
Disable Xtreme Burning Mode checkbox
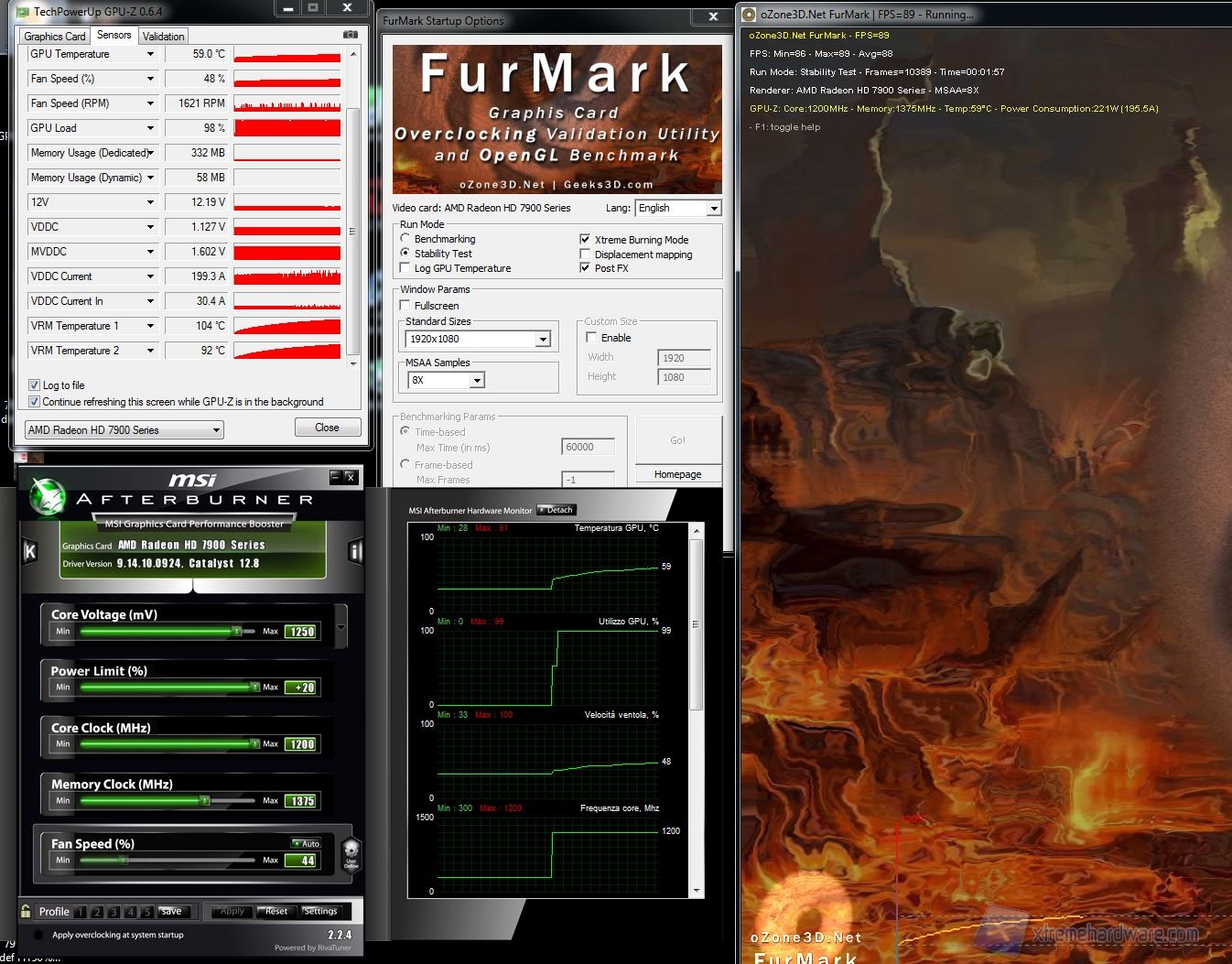[585, 240]
